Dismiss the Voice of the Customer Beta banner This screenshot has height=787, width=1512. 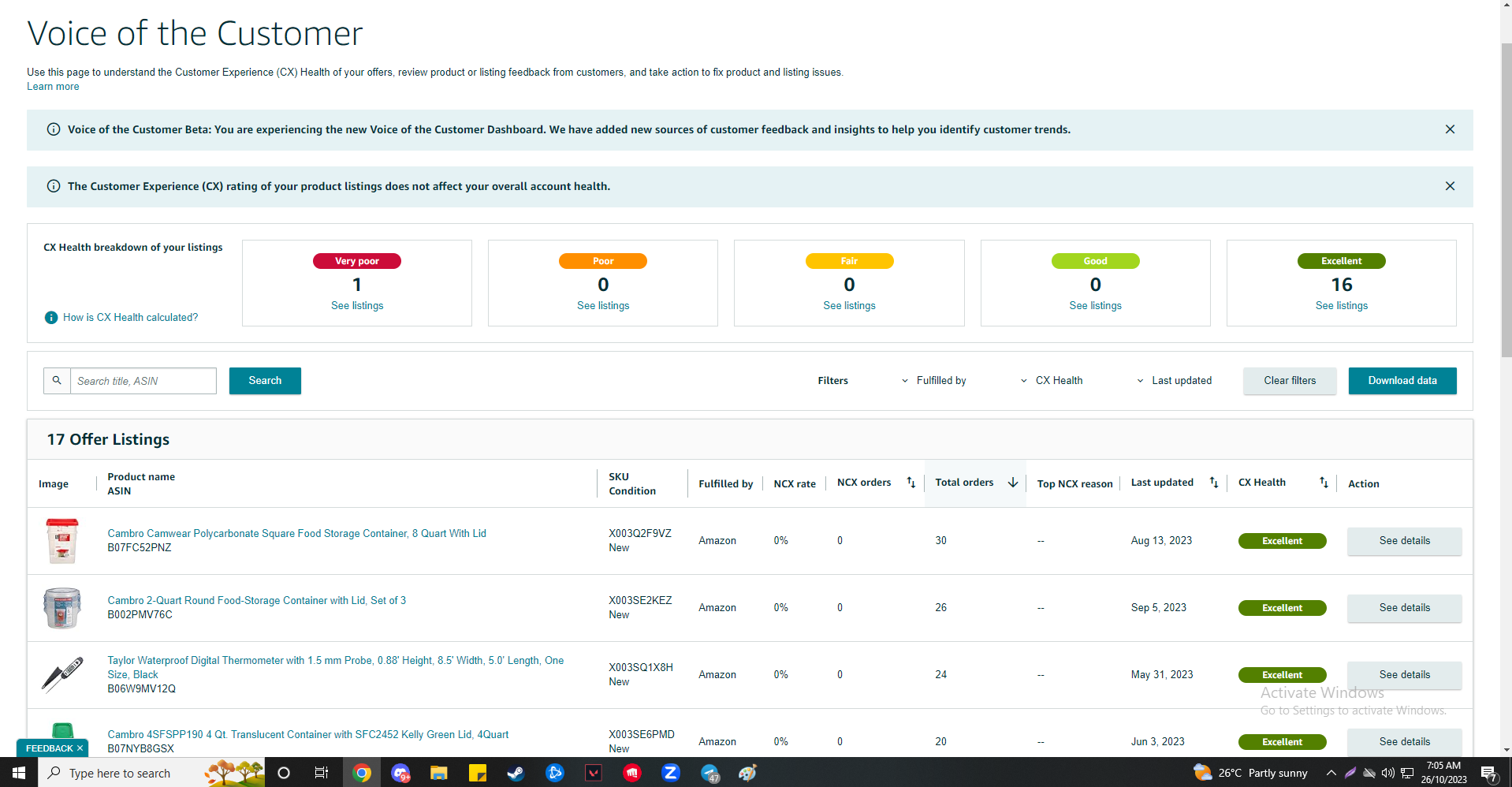tap(1450, 129)
